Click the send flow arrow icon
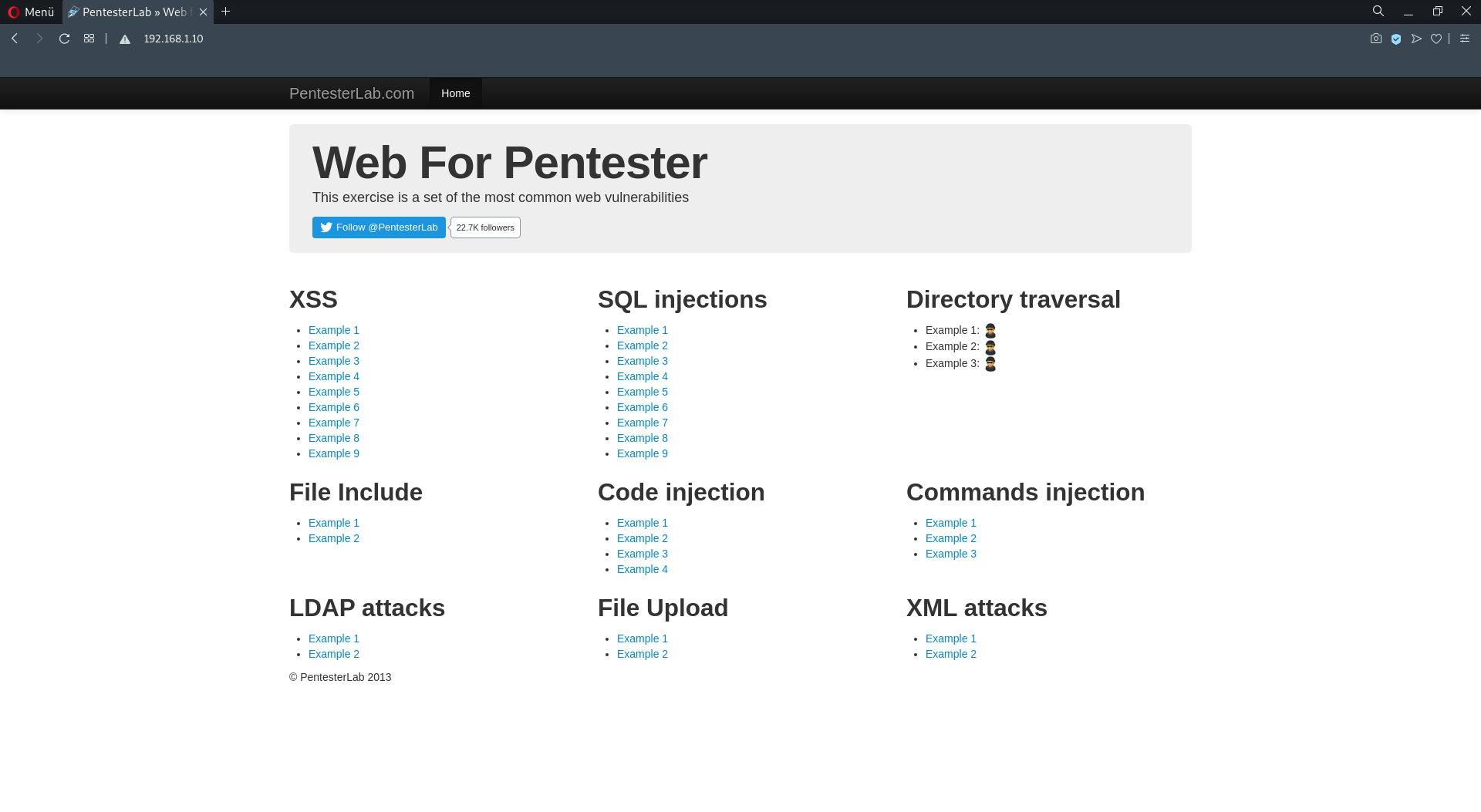Viewport: 1481px width, 812px height. [x=1416, y=39]
